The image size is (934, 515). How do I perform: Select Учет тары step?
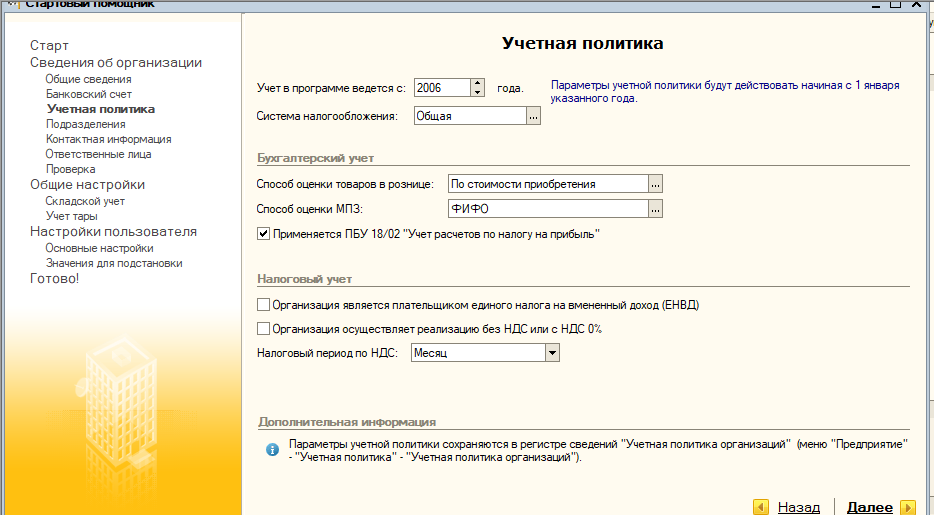[x=71, y=216]
